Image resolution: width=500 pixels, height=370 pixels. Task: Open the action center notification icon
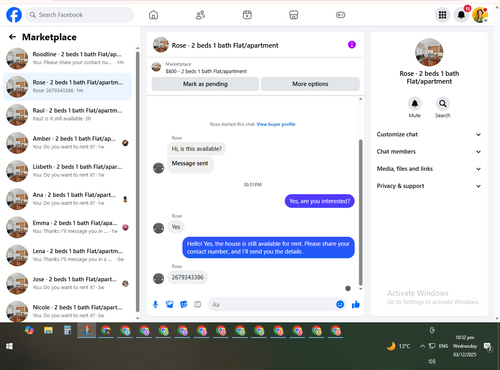pyautogui.click(x=488, y=347)
